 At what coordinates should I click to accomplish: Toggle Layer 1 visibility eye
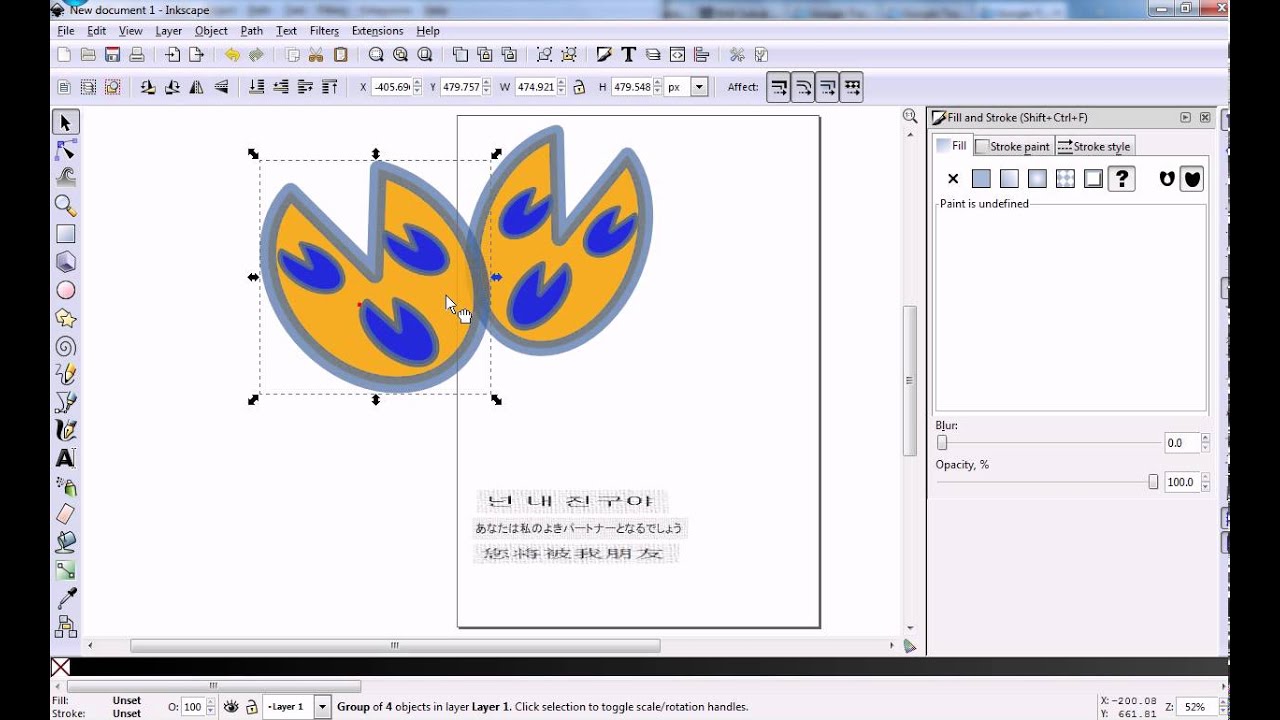(x=231, y=707)
